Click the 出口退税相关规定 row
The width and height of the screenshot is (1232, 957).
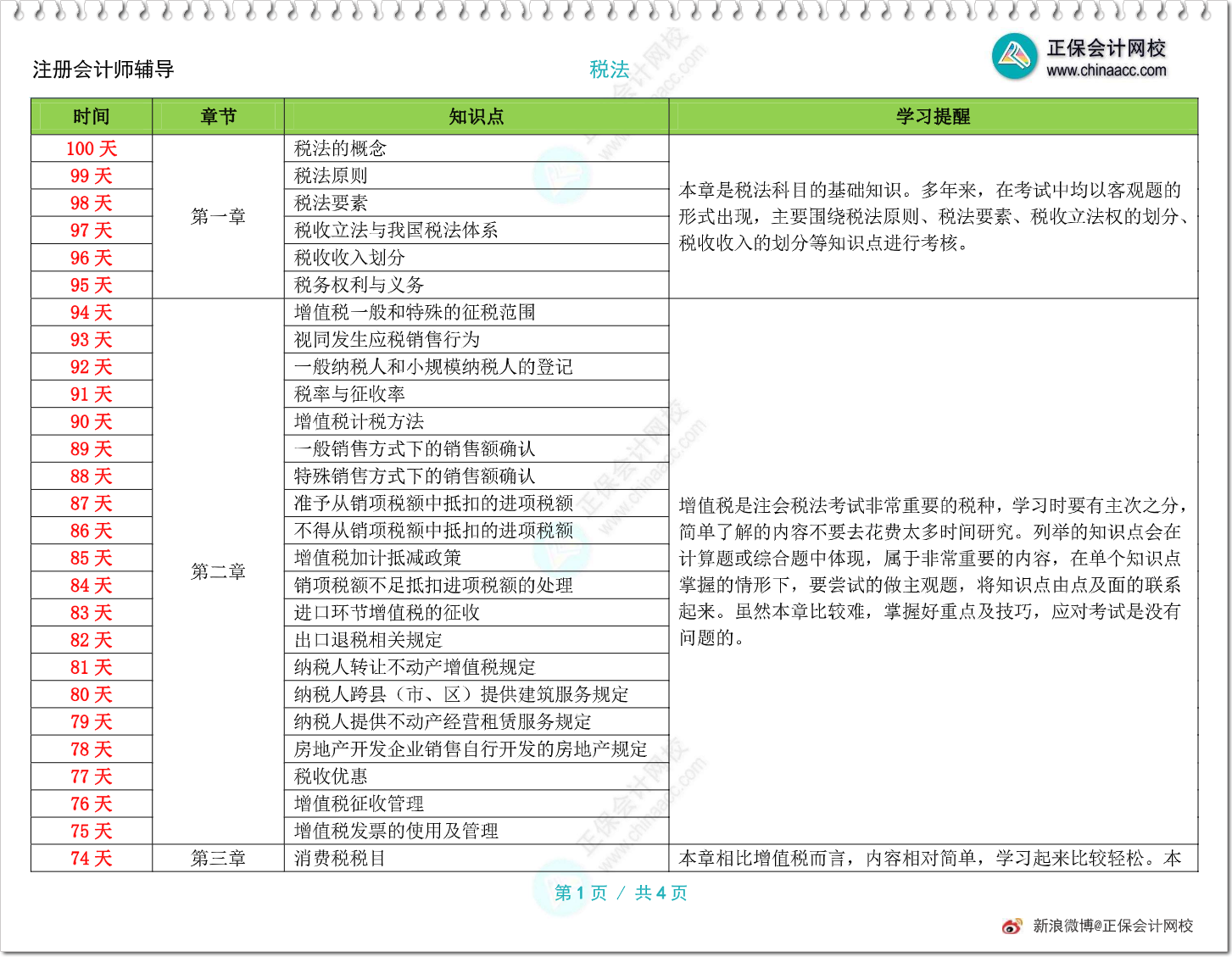point(368,640)
